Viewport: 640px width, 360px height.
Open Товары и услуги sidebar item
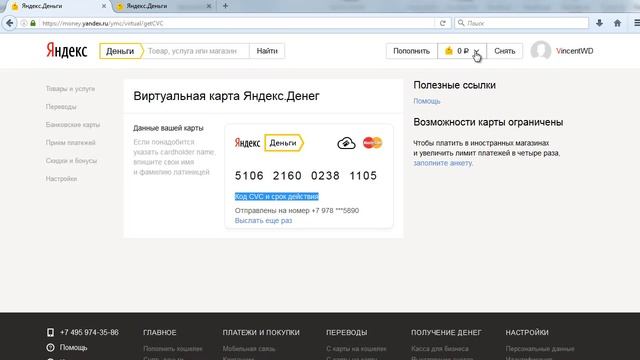coord(70,89)
